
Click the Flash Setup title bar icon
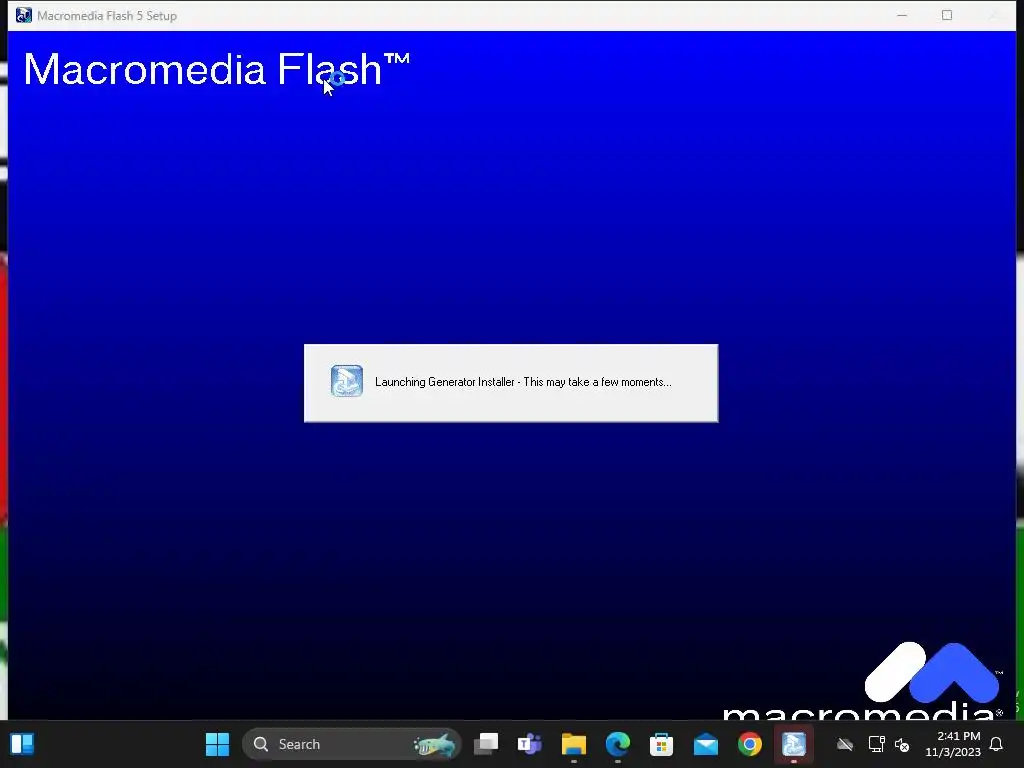click(x=24, y=15)
